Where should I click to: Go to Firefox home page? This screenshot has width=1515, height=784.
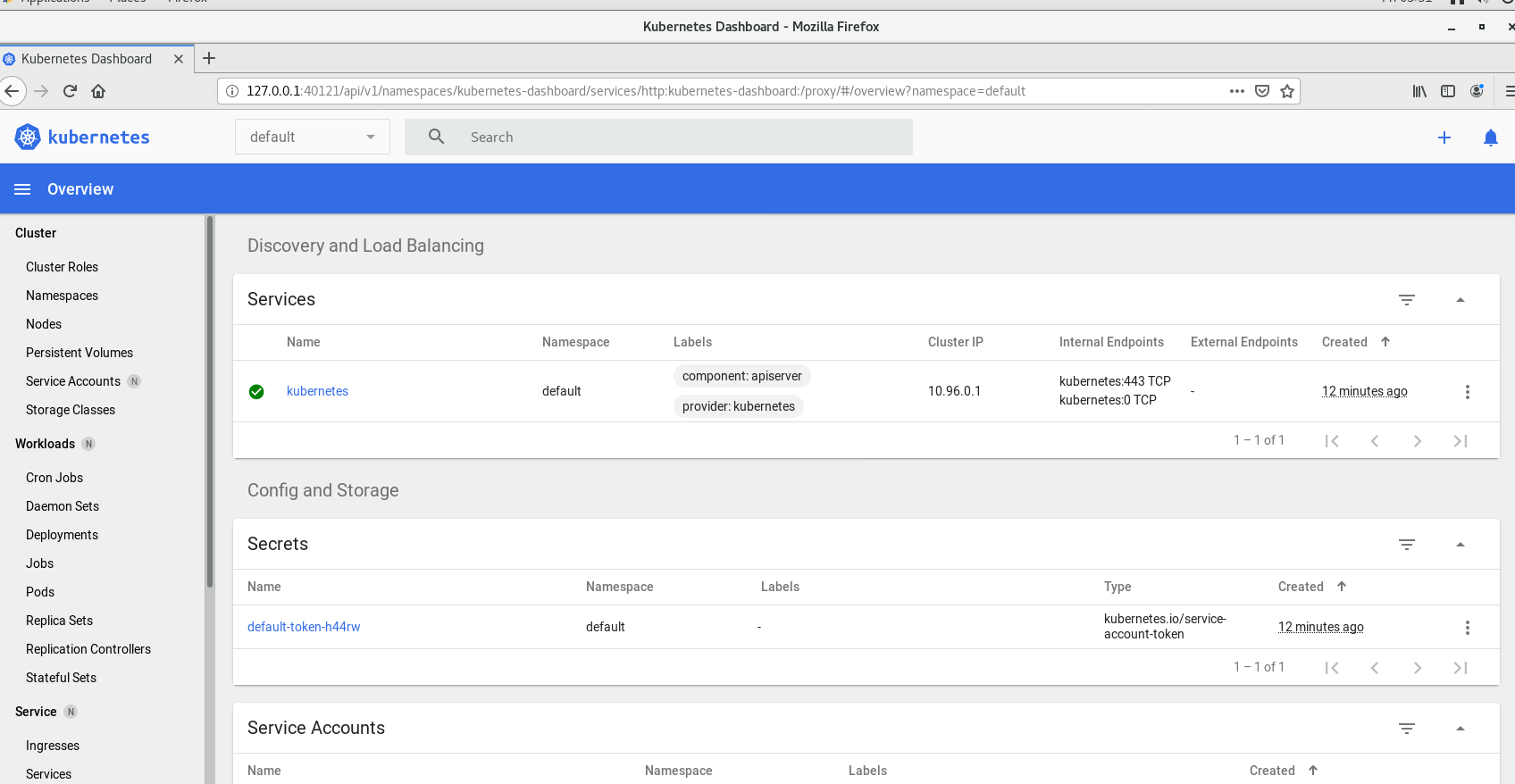pyautogui.click(x=98, y=91)
